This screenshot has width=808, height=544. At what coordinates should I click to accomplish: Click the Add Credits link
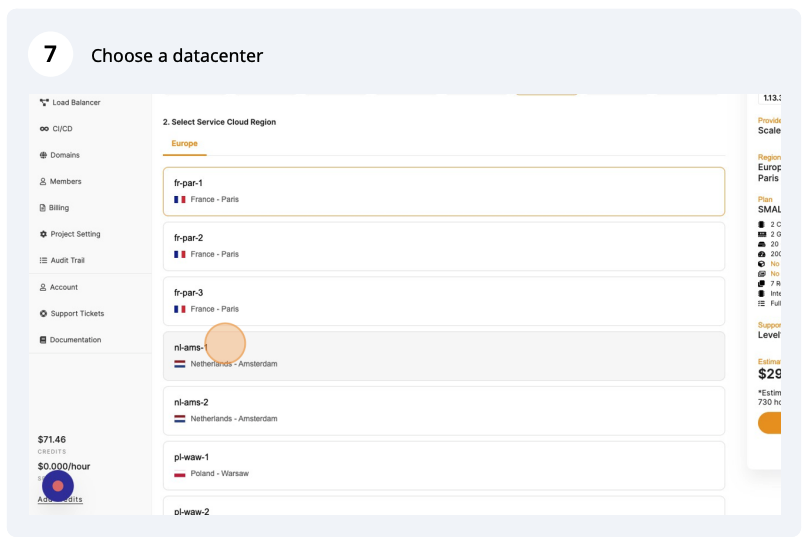60,499
